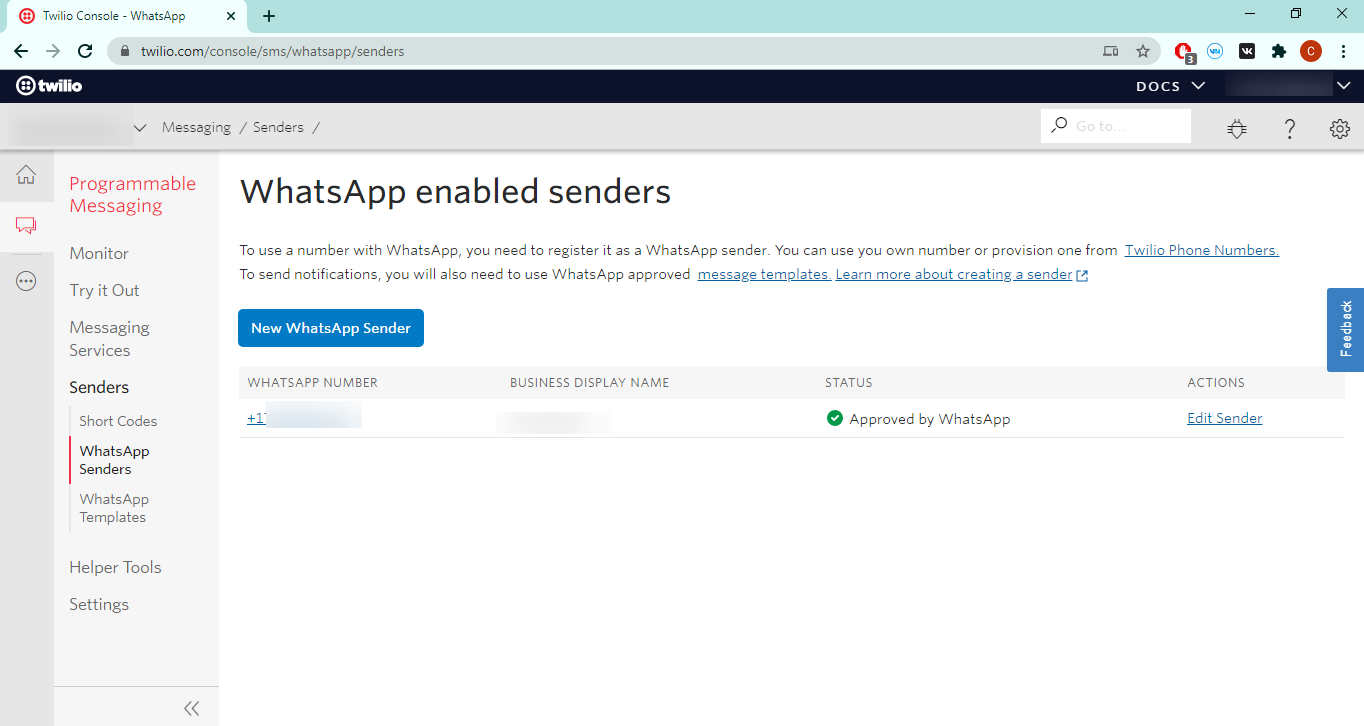Open the Chrome three-dot menu
Screen dimensions: 1364x726
[x=1343, y=51]
